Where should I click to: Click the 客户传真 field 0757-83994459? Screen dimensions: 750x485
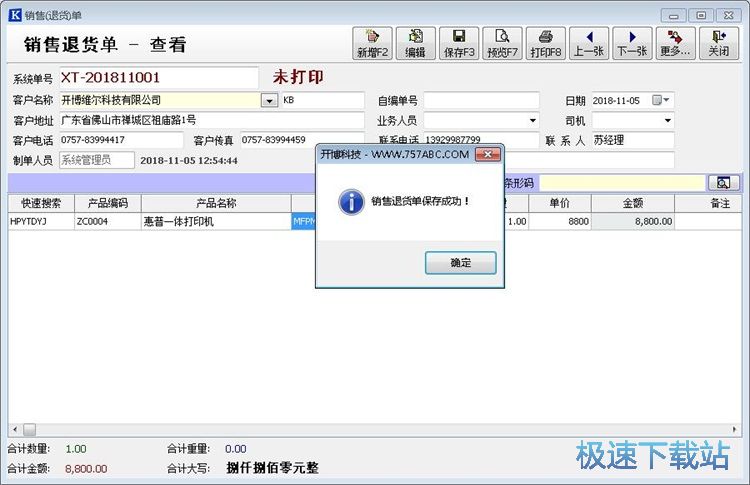[x=302, y=140]
